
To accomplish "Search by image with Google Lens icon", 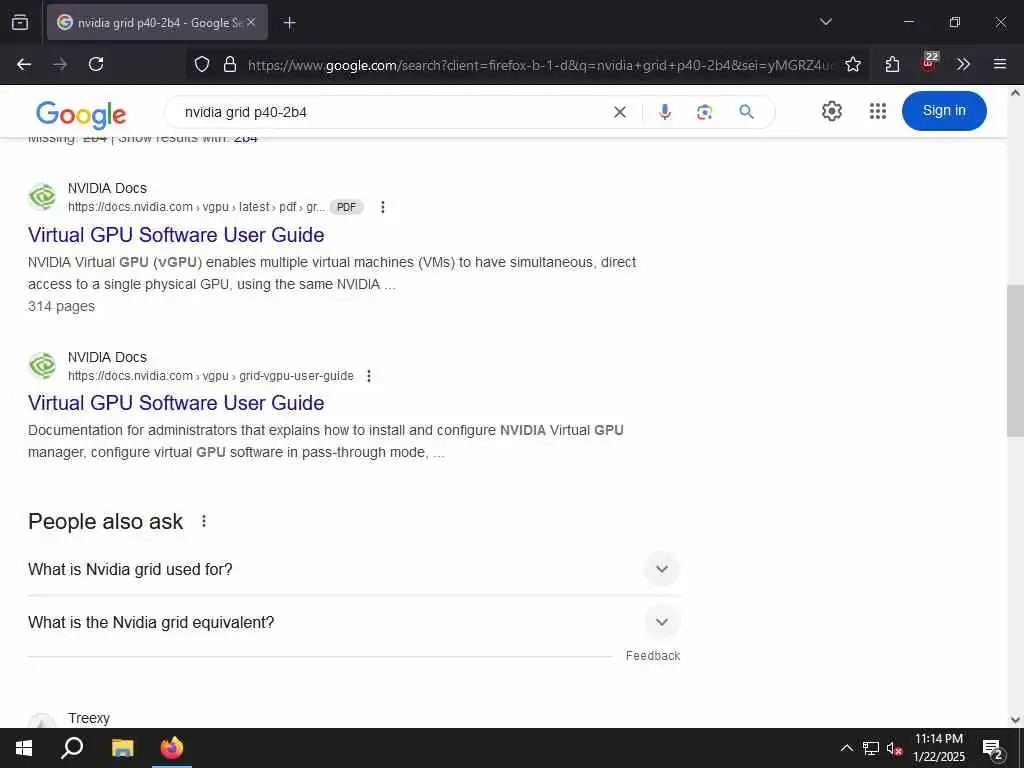I will coord(705,112).
